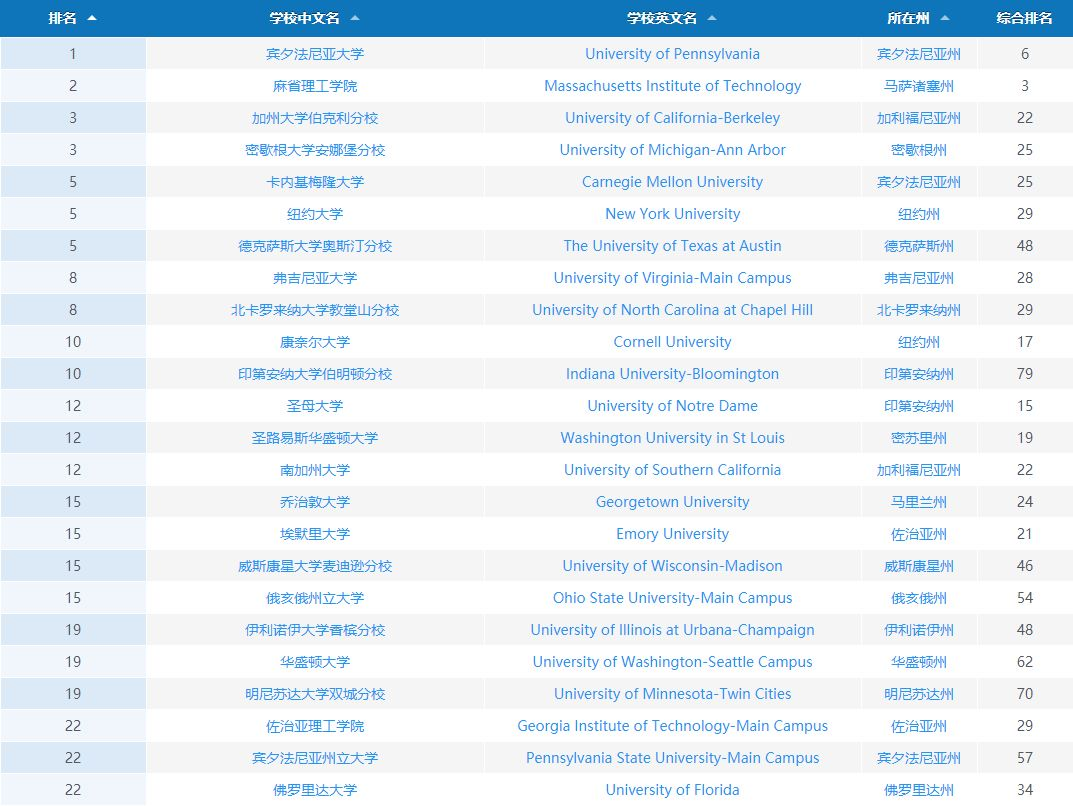The width and height of the screenshot is (1073, 806).
Task: Sort table by 综合排名 column header
Action: click(1024, 18)
